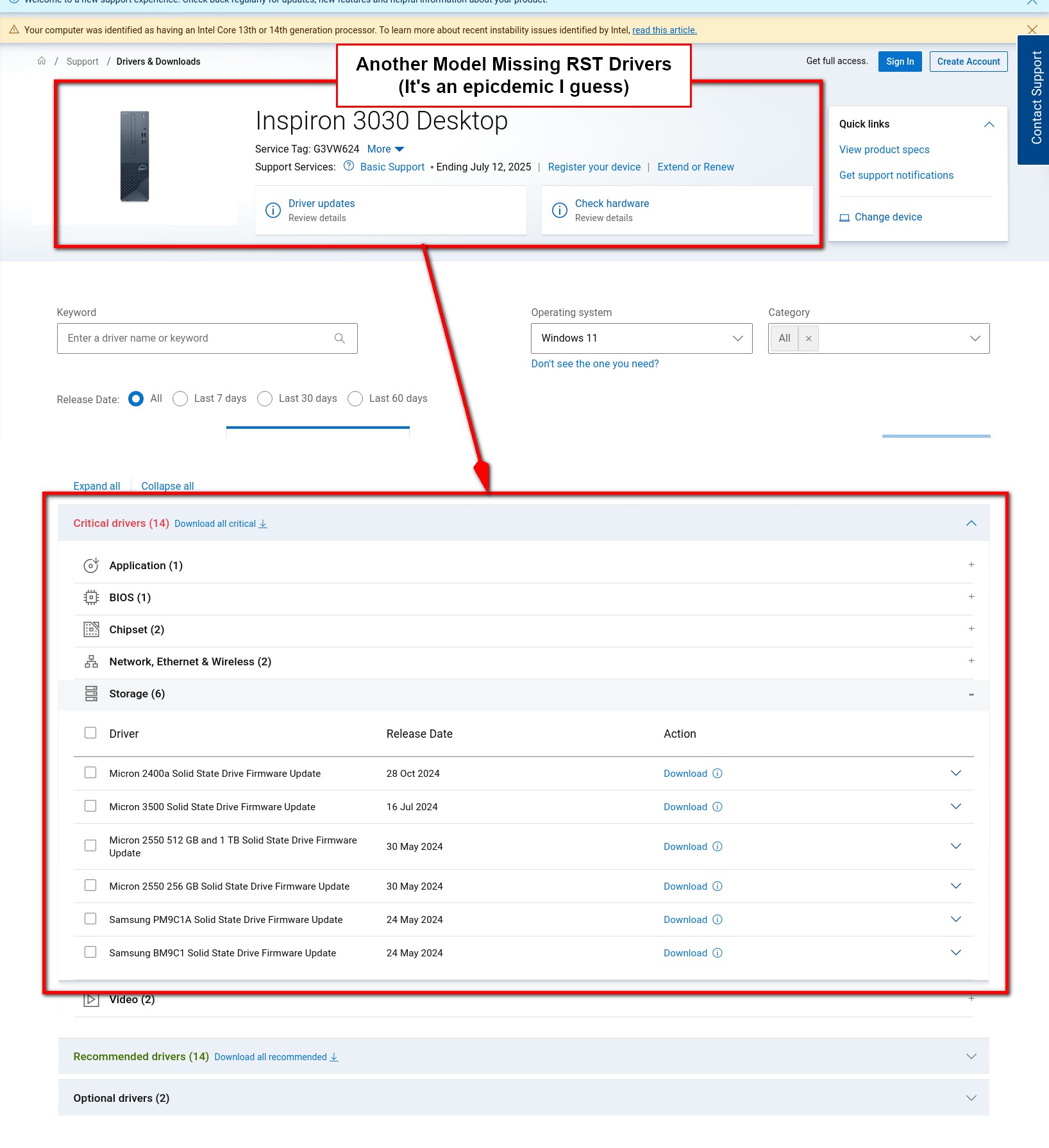Click info icon beside Micron 2400a Download
The height and width of the screenshot is (1148, 1049).
[718, 773]
